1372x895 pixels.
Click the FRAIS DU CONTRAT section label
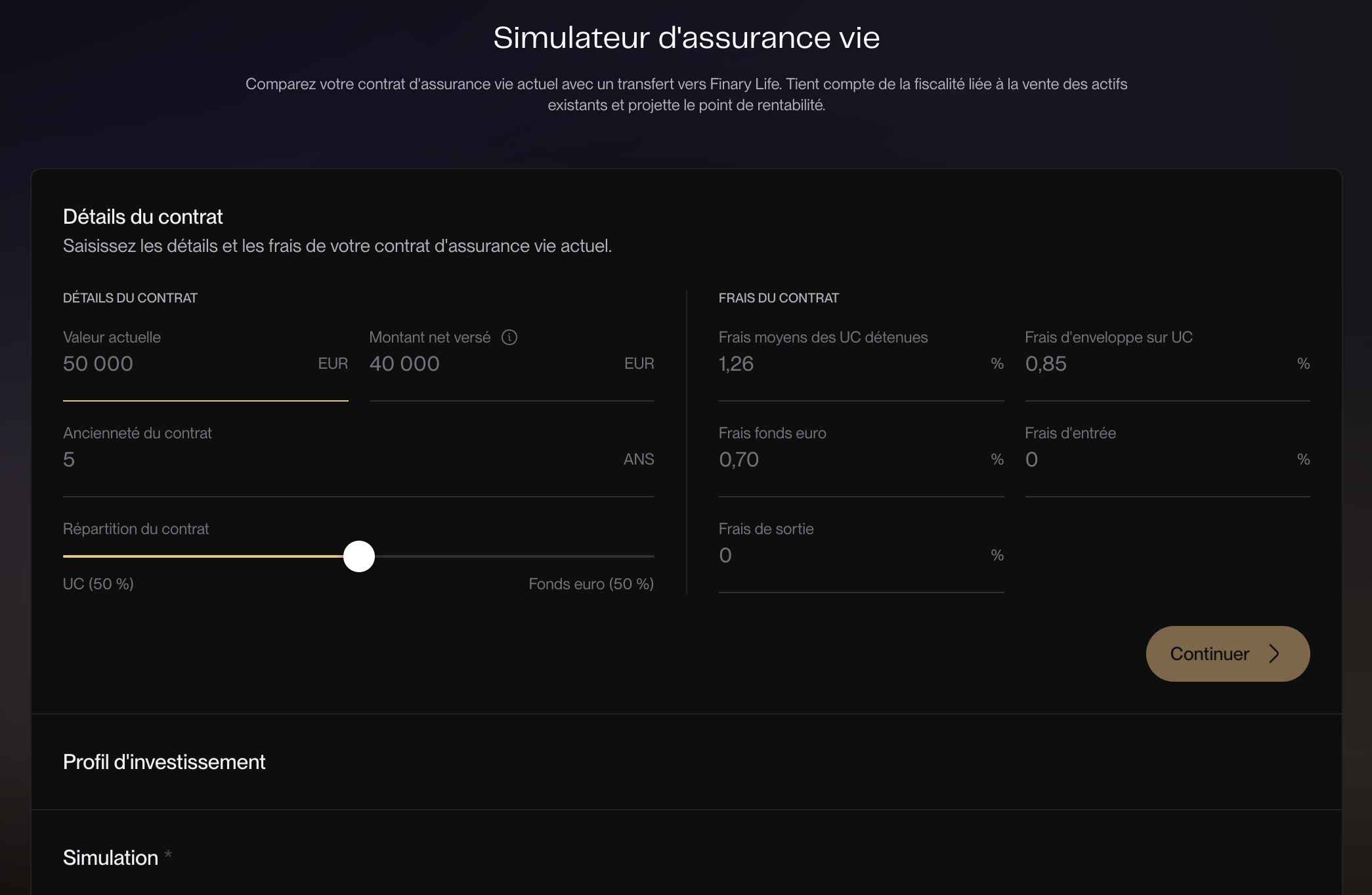click(x=779, y=298)
